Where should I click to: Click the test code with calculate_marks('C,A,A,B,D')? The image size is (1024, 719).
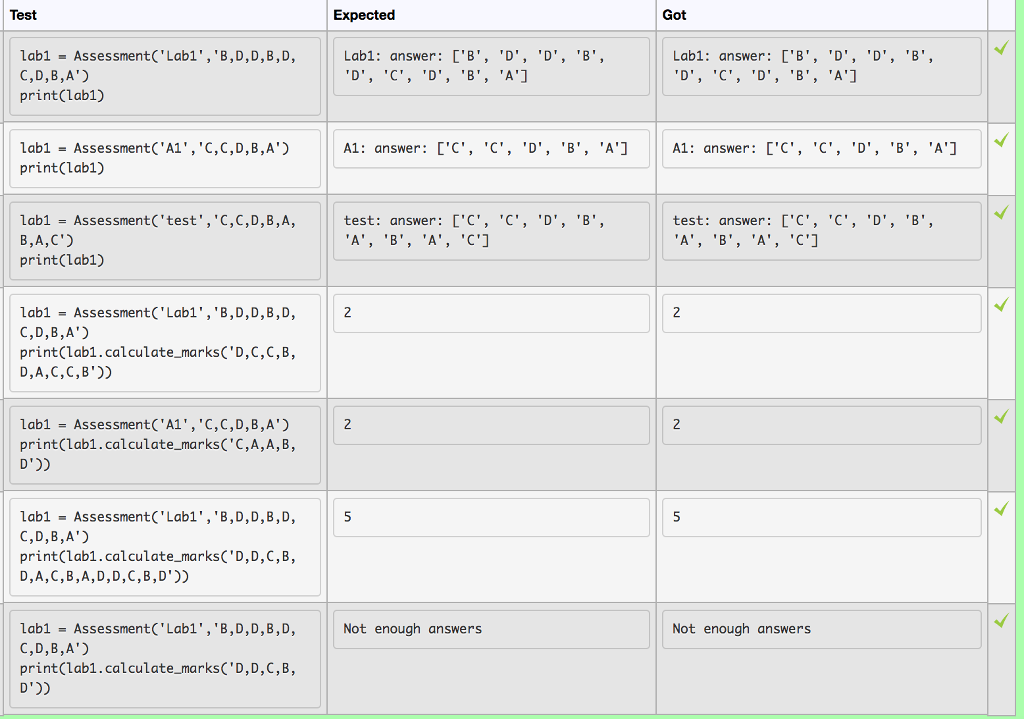[x=165, y=445]
